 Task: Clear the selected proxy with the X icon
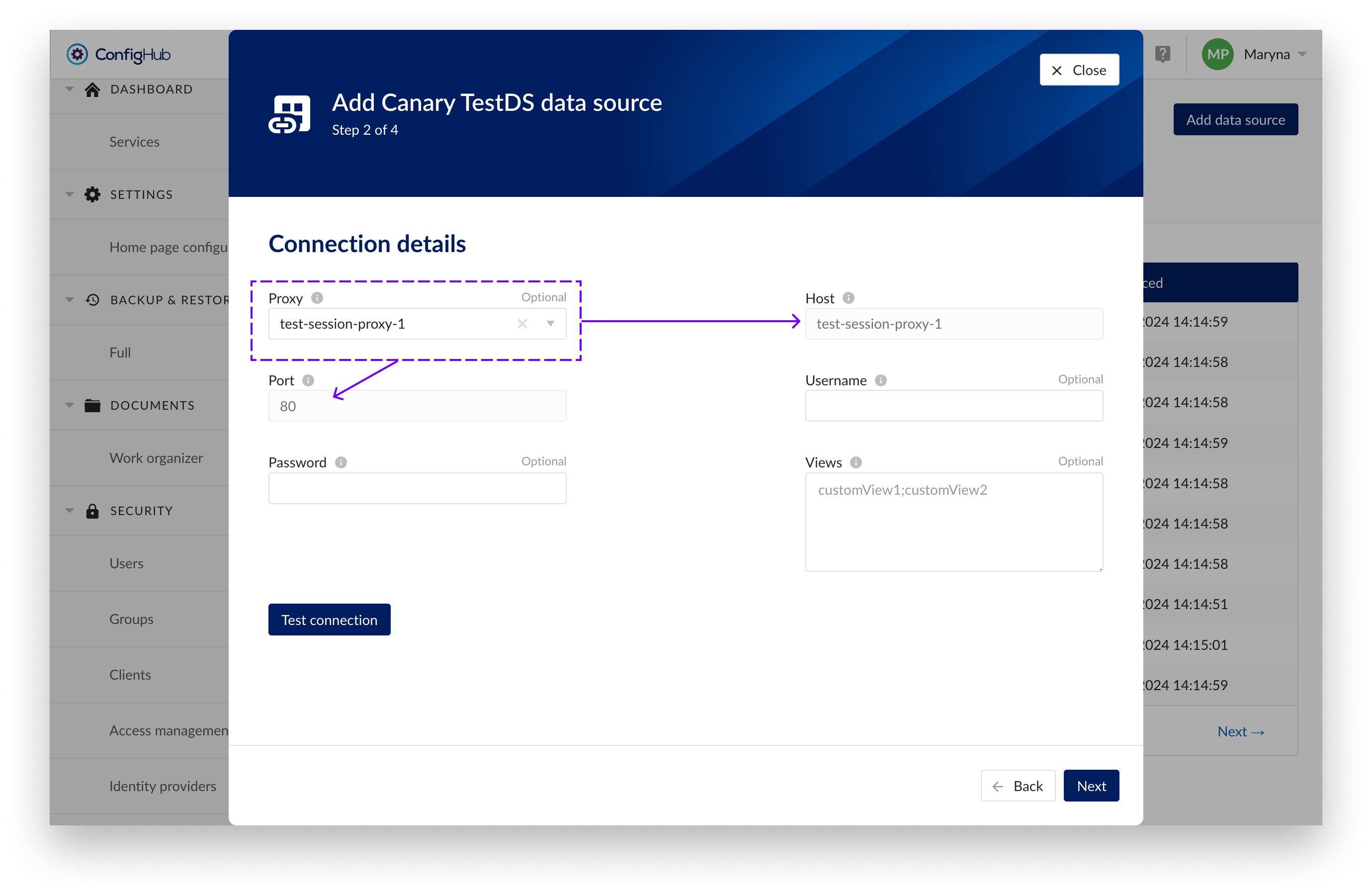[522, 324]
